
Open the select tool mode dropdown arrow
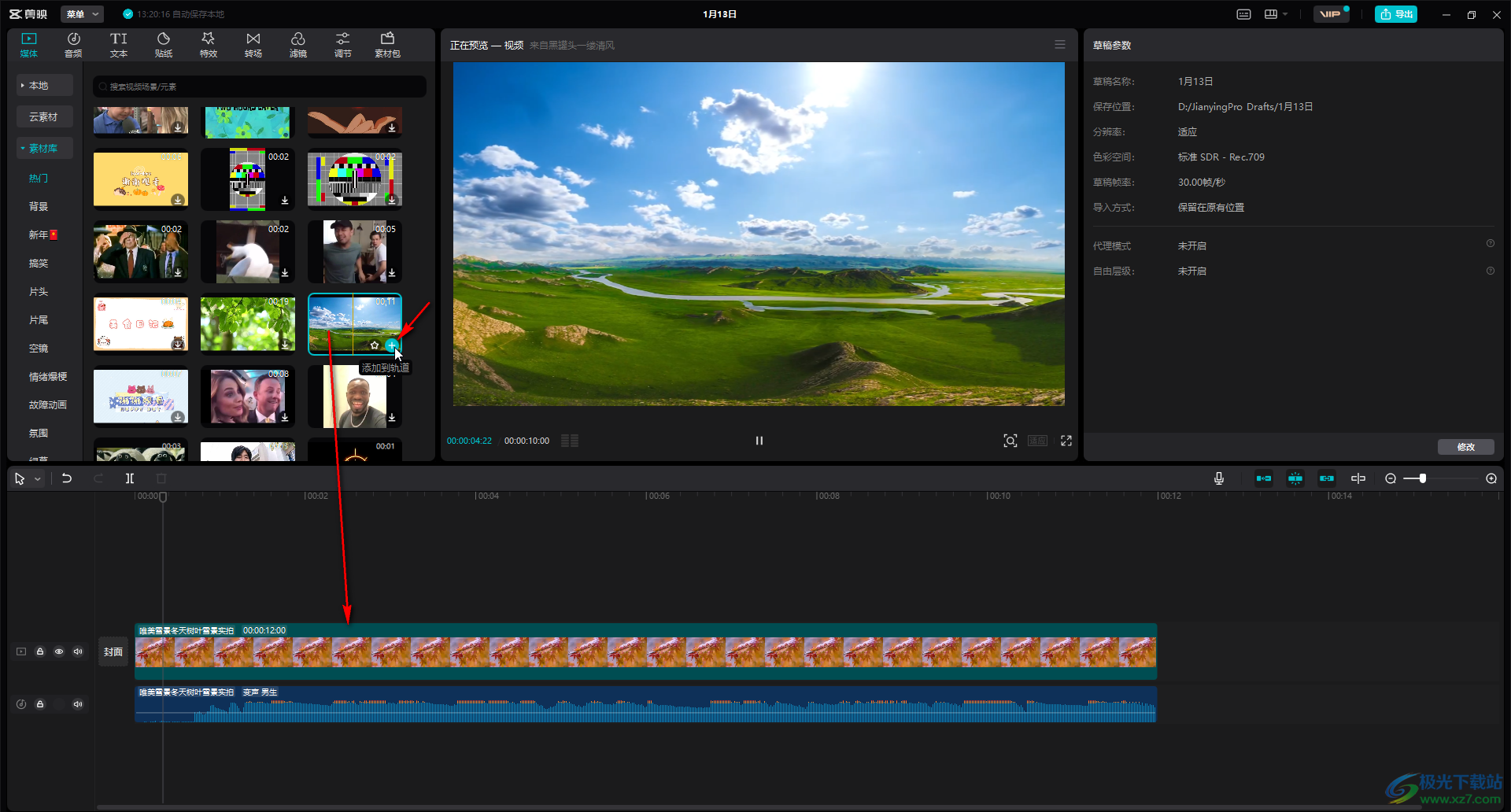tap(38, 478)
